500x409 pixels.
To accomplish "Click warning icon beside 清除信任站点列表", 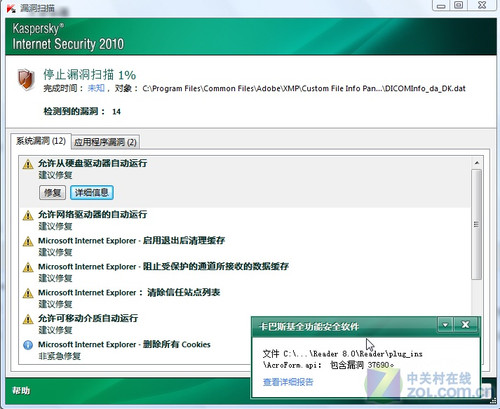I will click(x=28, y=293).
